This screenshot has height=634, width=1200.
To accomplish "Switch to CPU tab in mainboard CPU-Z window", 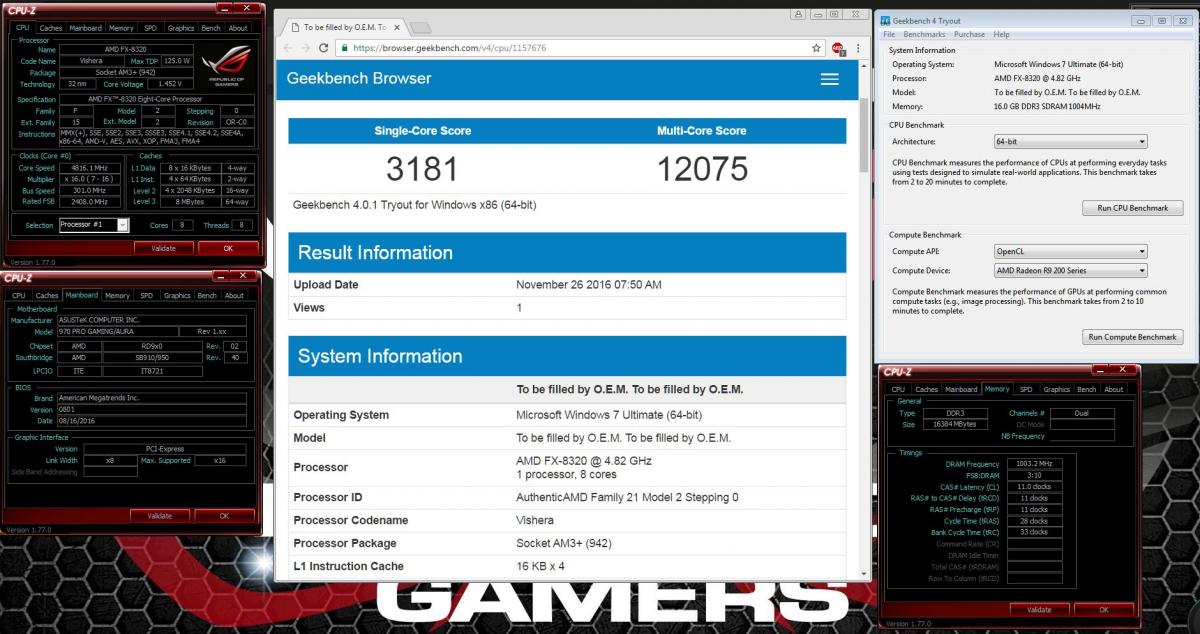I will (19, 296).
